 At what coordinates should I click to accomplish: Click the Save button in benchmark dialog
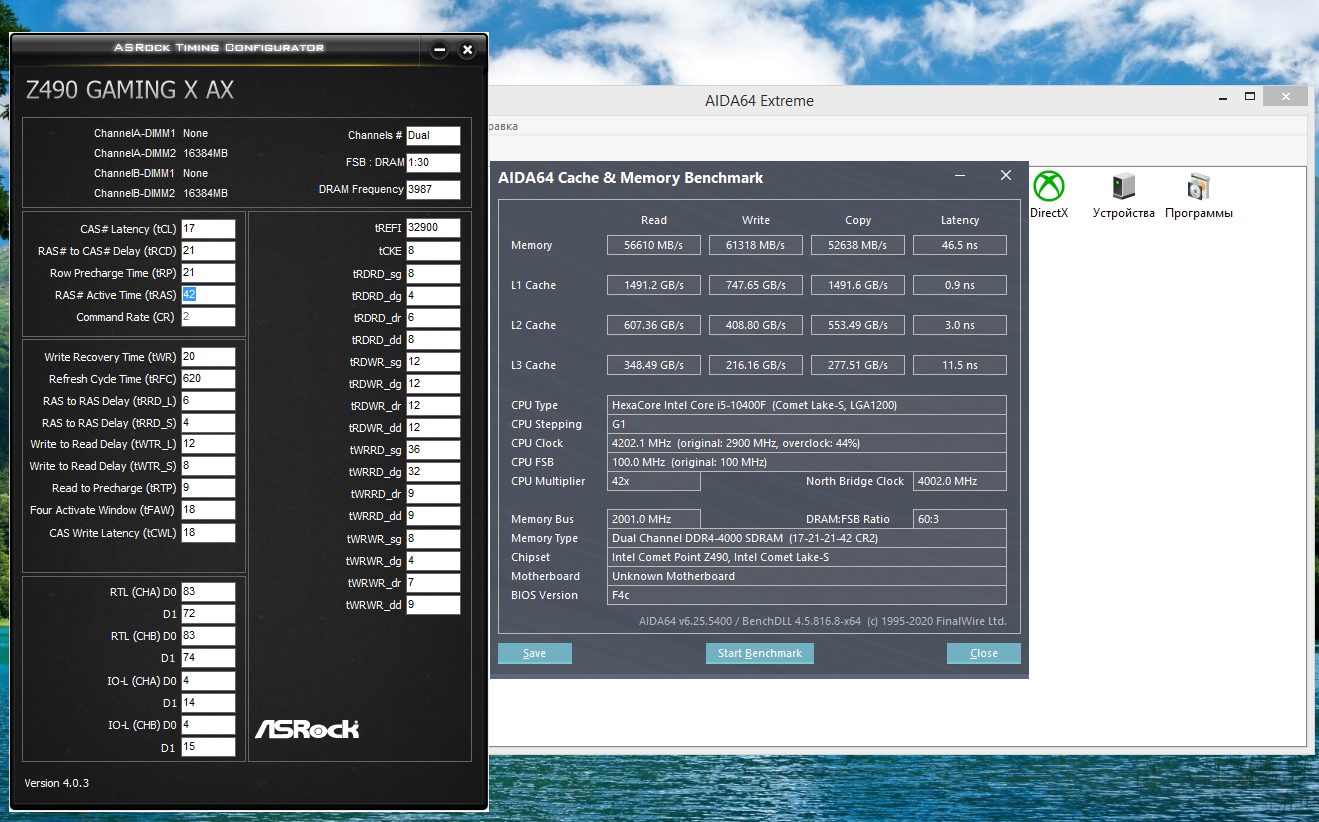pyautogui.click(x=535, y=653)
